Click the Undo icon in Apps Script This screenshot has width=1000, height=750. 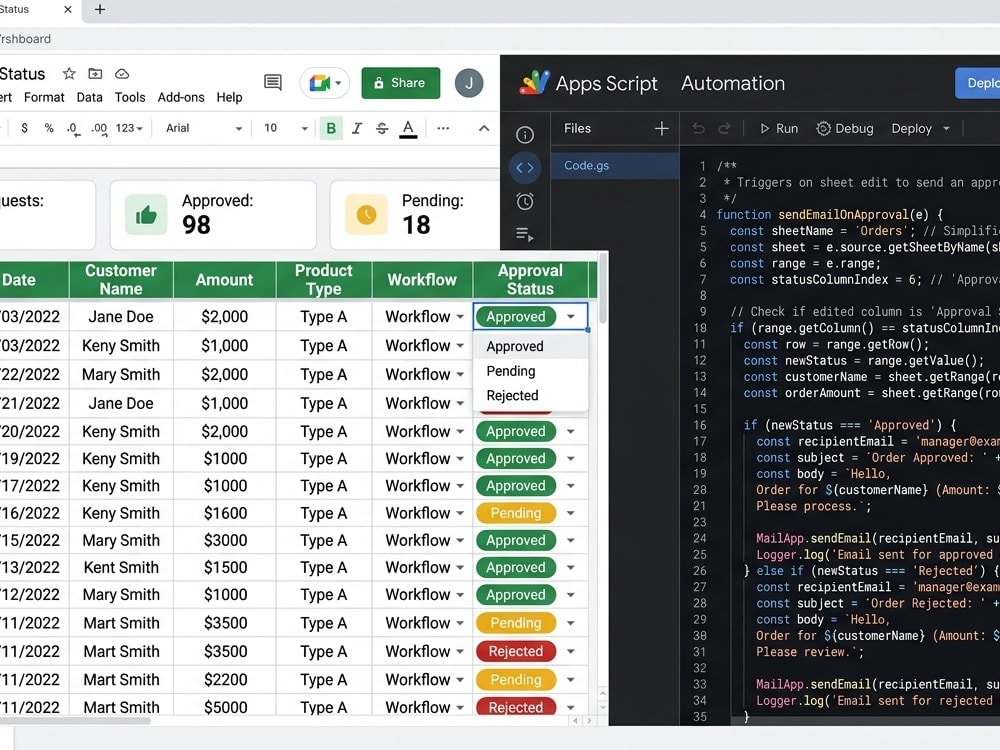coord(699,129)
